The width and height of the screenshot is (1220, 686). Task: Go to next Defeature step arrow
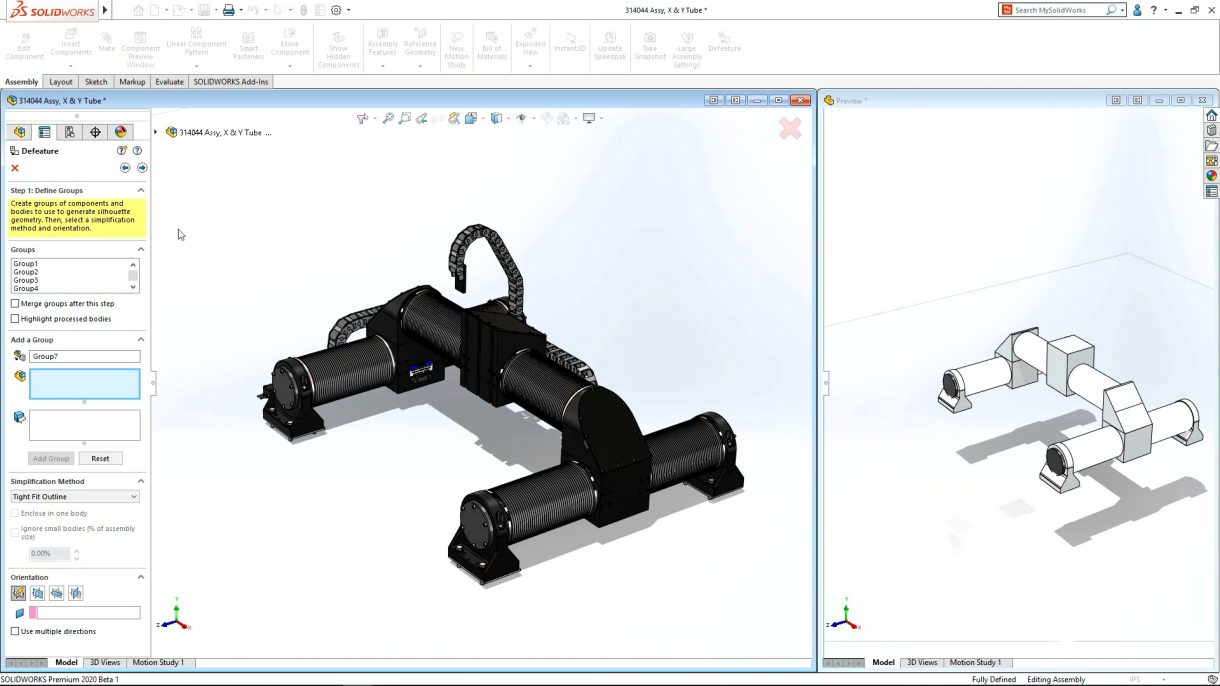pos(142,168)
